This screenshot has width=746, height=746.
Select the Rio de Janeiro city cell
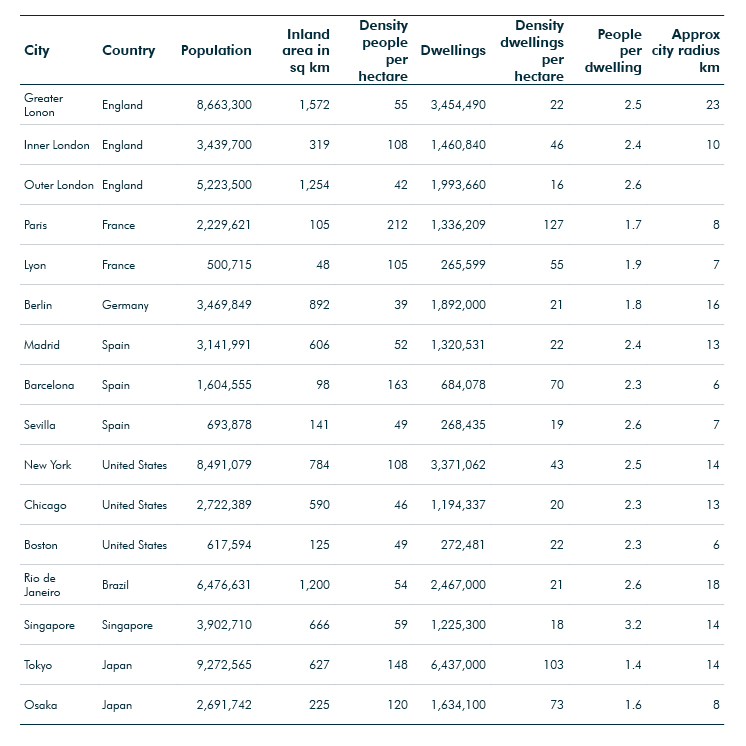point(42,585)
